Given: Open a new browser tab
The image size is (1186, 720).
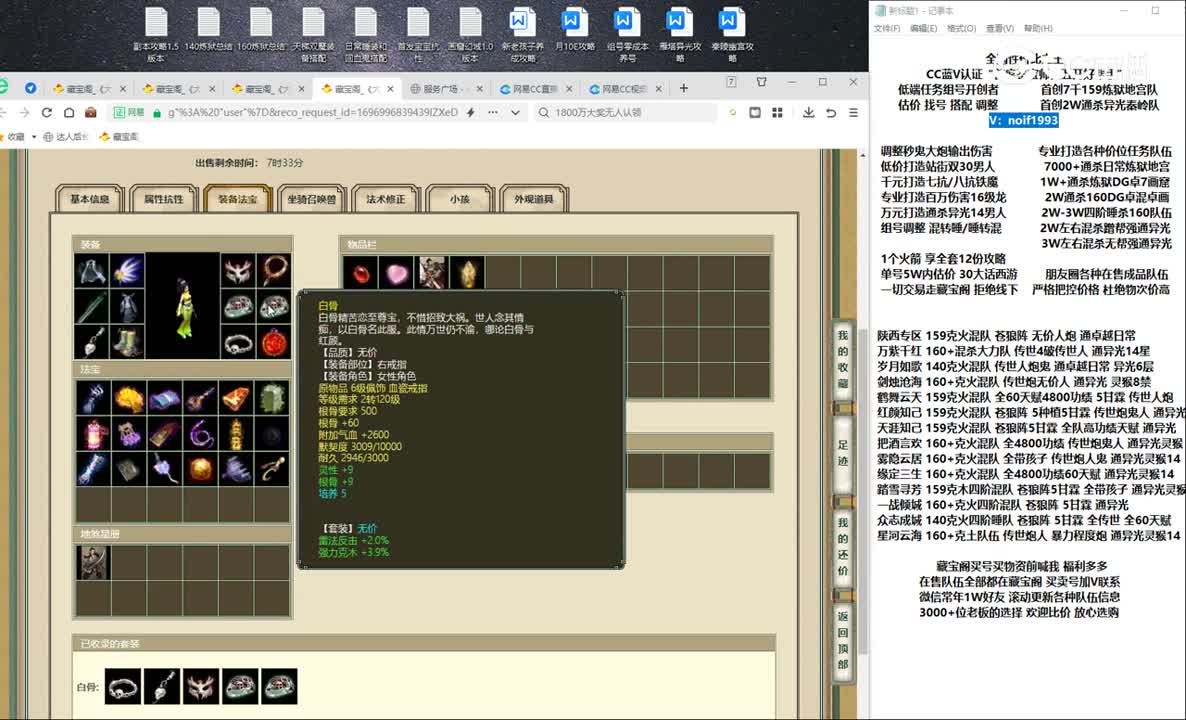Looking at the screenshot, I should coord(684,88).
